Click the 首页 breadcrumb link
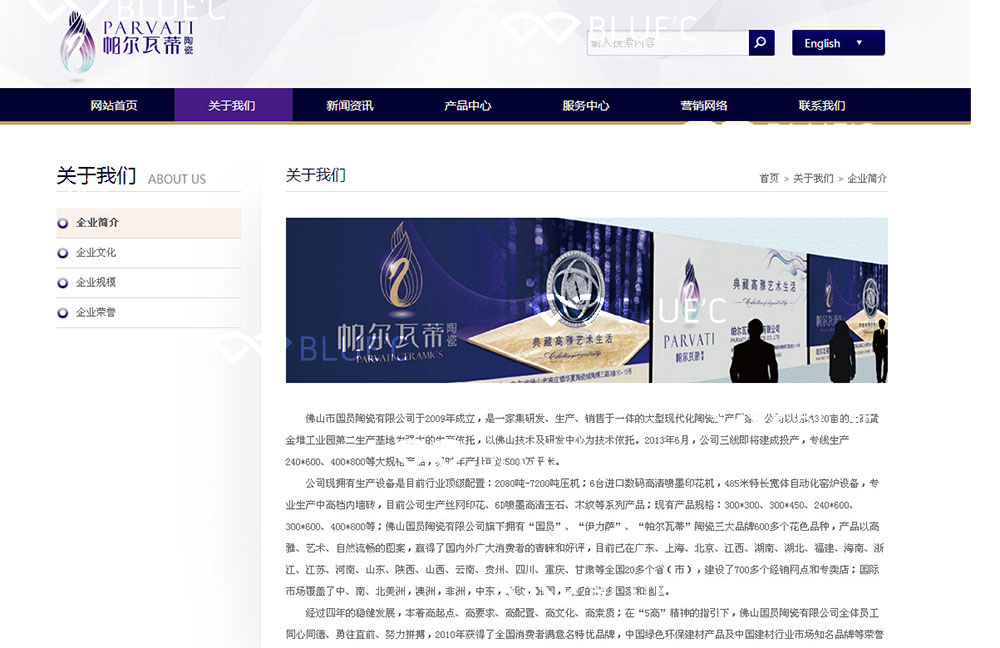1000x648 pixels. pos(769,179)
